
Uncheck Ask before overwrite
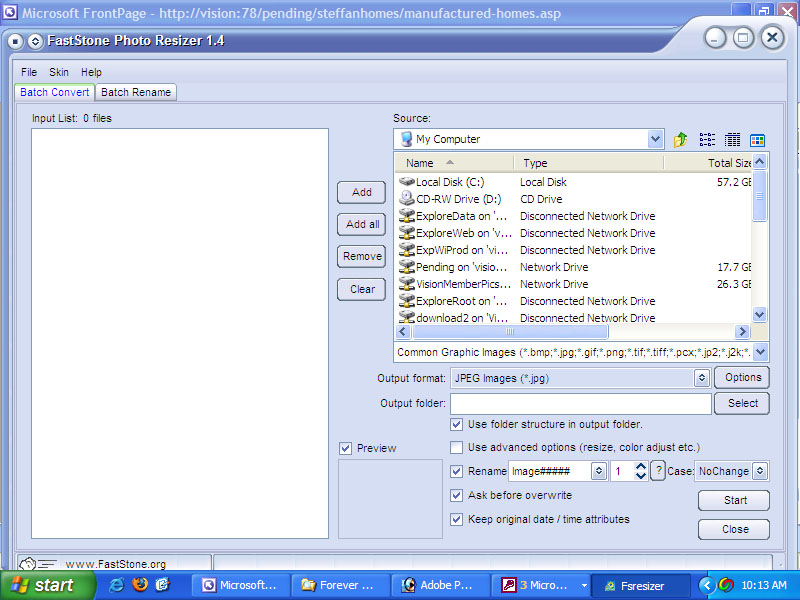457,495
